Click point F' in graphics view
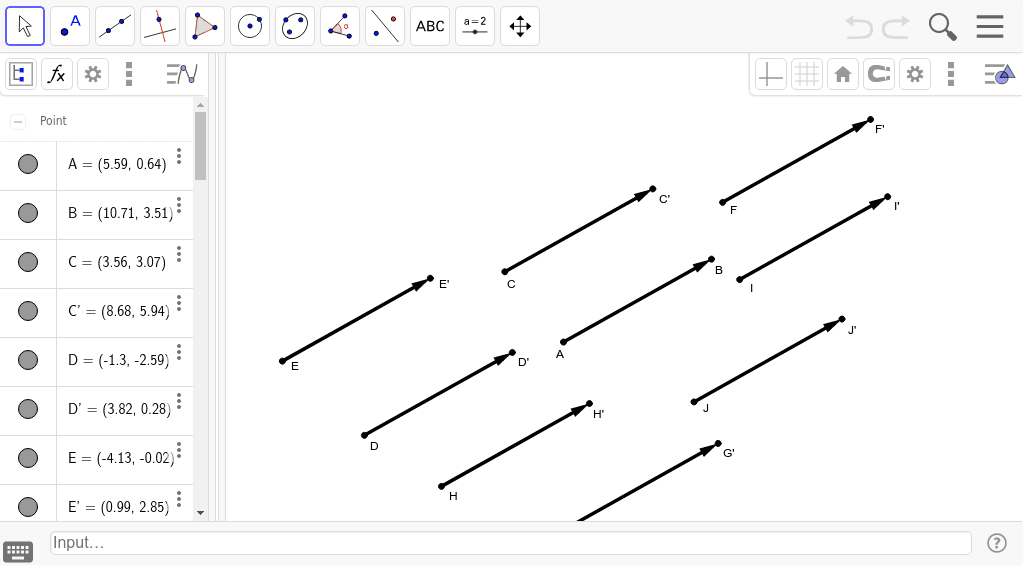This screenshot has height=566, width=1024. 871,119
